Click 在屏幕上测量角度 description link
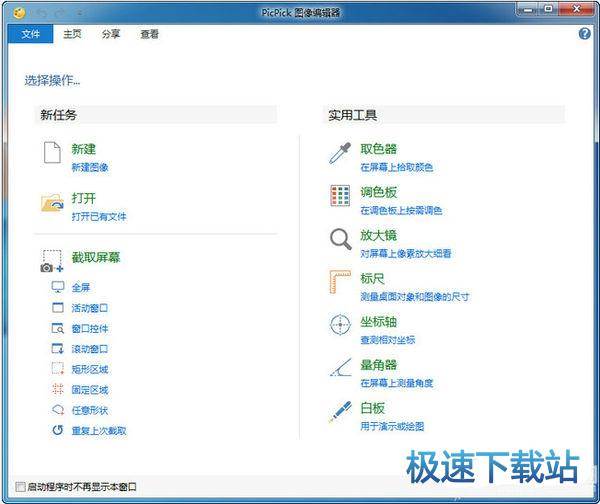Viewport: 600px width, 504px height. click(396, 383)
